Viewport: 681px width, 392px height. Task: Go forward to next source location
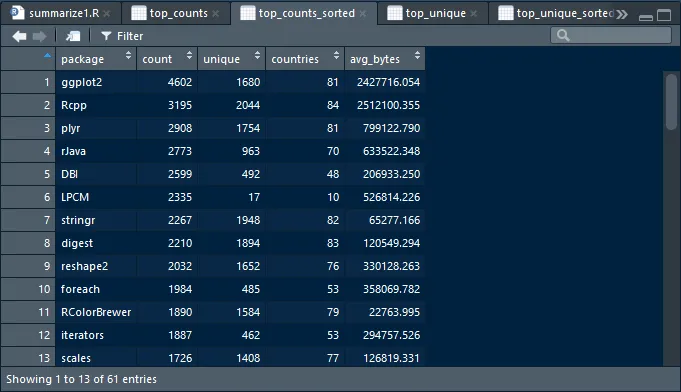click(x=40, y=36)
